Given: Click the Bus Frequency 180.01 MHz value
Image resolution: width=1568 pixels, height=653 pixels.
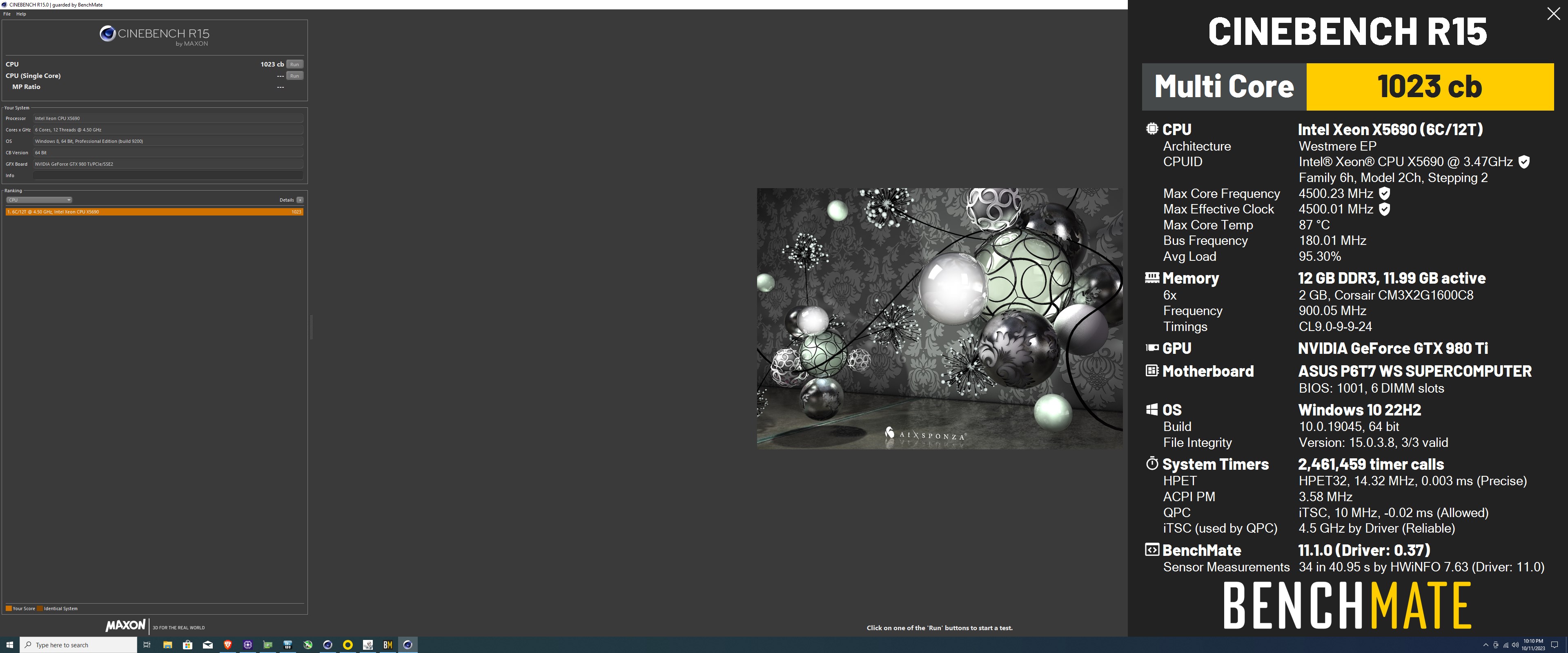Looking at the screenshot, I should [1332, 241].
